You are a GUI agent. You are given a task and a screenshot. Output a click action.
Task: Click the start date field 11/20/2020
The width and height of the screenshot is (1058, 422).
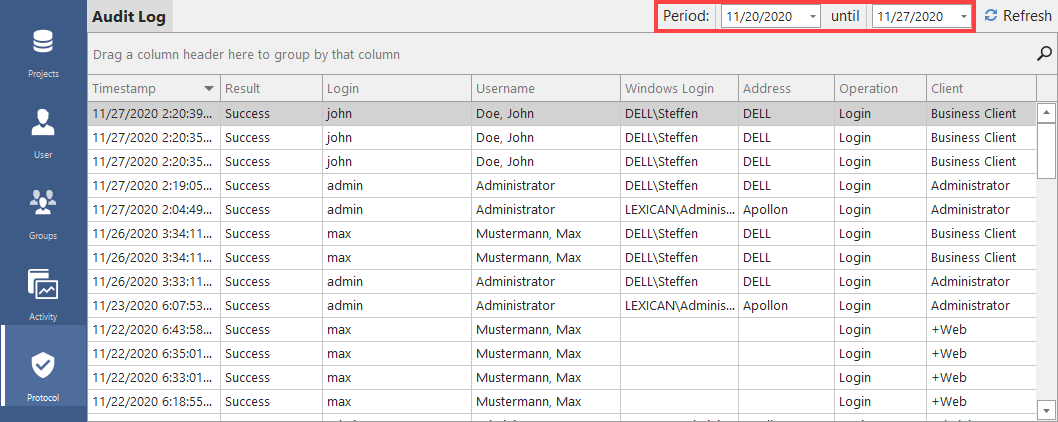(762, 17)
